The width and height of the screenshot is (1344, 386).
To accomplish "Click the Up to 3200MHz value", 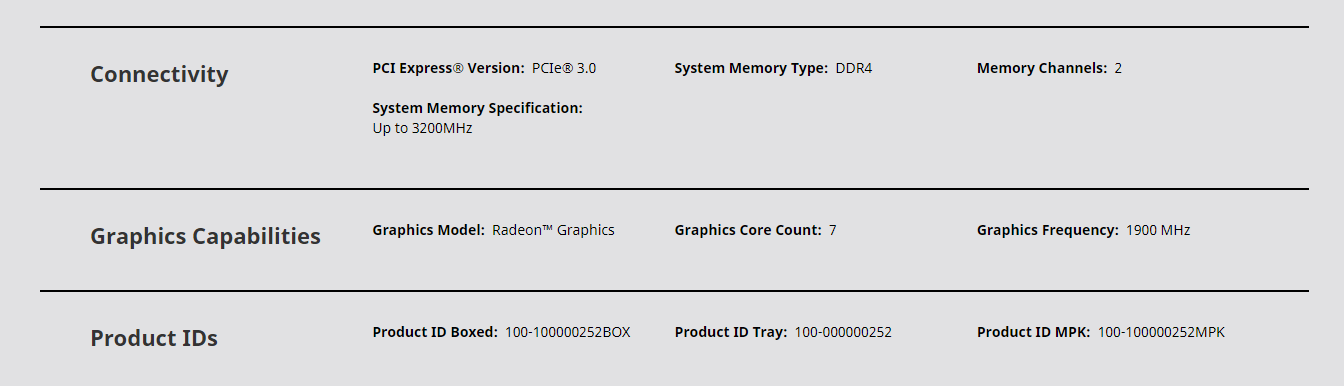I will coord(422,129).
